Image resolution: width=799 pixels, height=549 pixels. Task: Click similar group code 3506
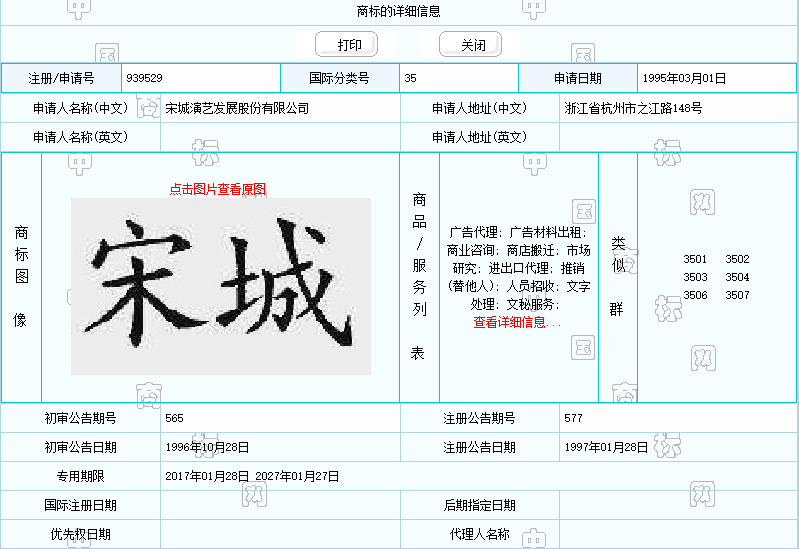click(695, 295)
